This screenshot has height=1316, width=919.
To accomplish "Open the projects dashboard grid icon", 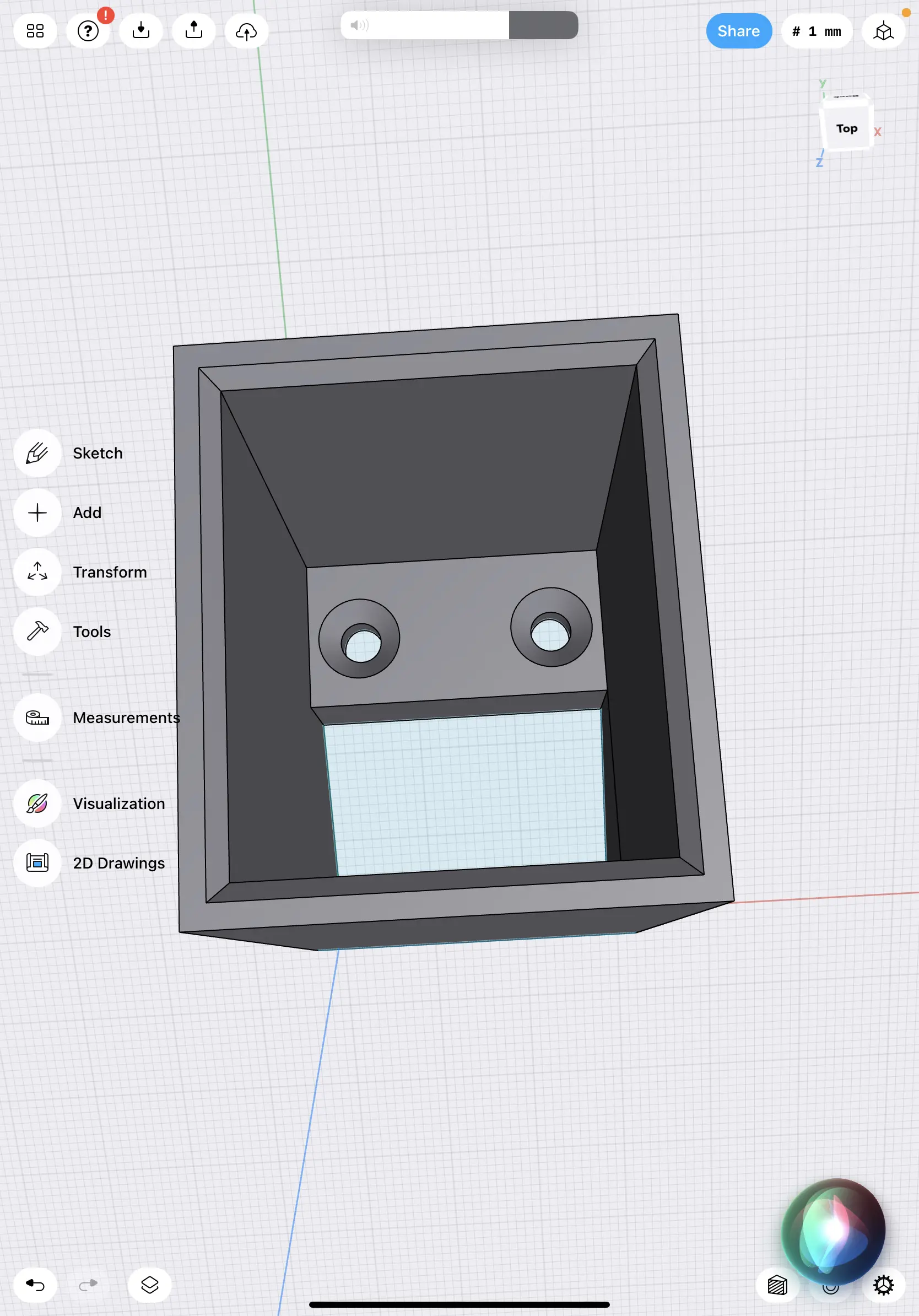I will point(35,31).
